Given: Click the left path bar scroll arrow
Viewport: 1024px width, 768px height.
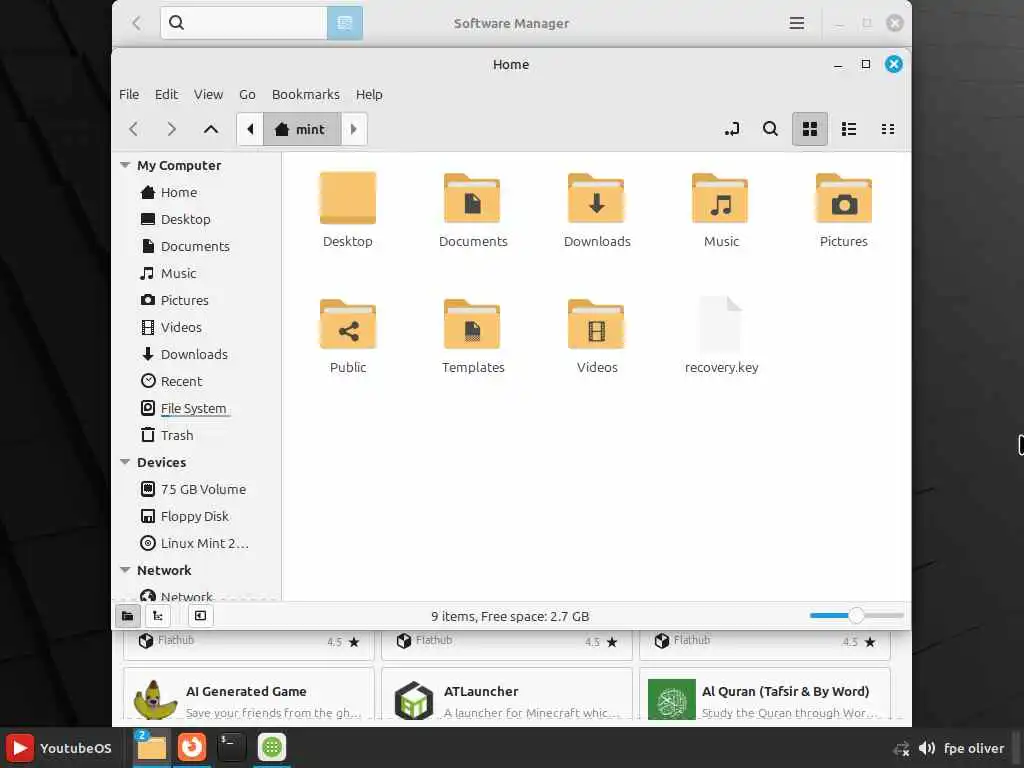Looking at the screenshot, I should click(250, 129).
